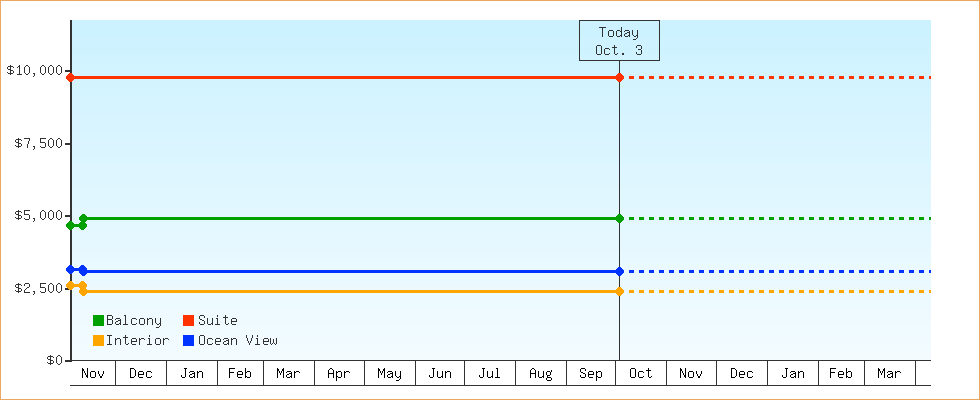Click the orange Interior legend swatch
Viewport: 980px width, 400px height.
98,341
